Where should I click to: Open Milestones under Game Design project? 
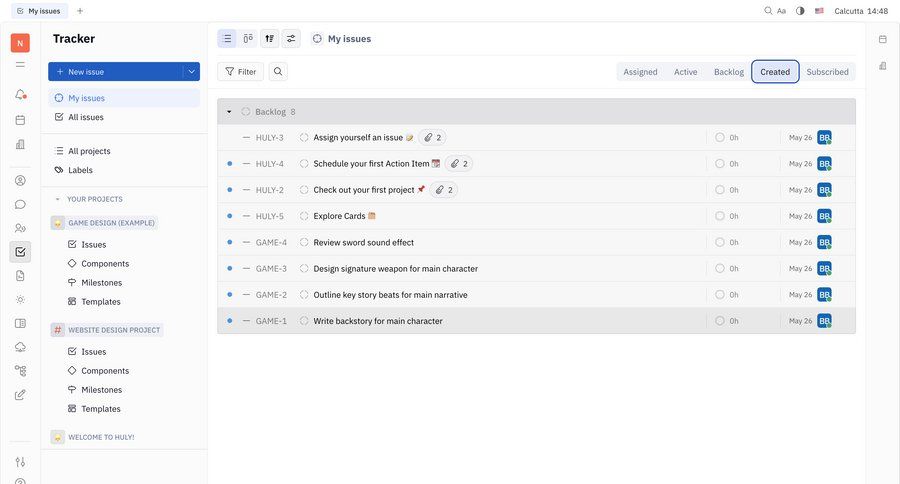[x=102, y=282]
